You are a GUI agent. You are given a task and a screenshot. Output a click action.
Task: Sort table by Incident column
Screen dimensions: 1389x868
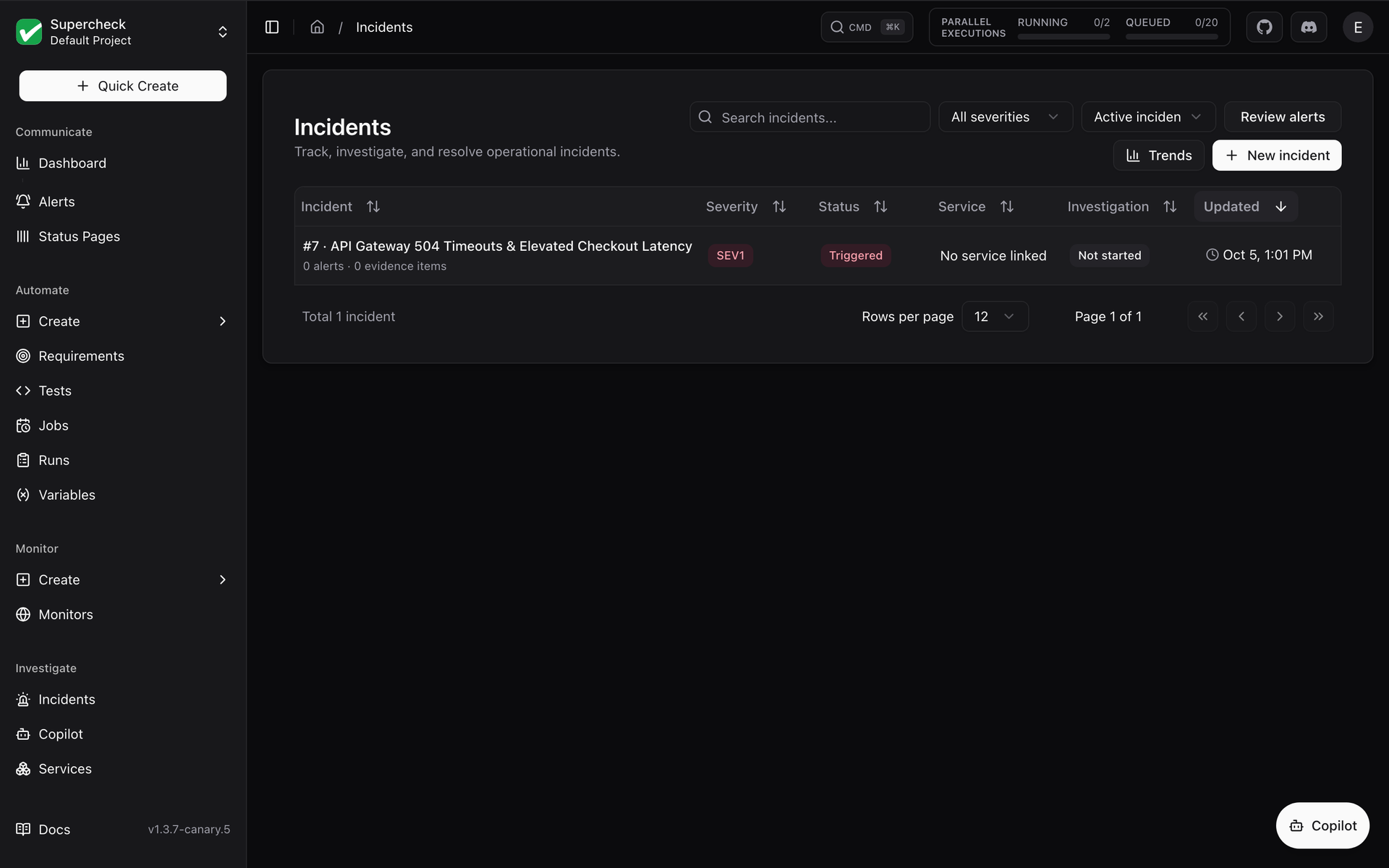(x=340, y=207)
